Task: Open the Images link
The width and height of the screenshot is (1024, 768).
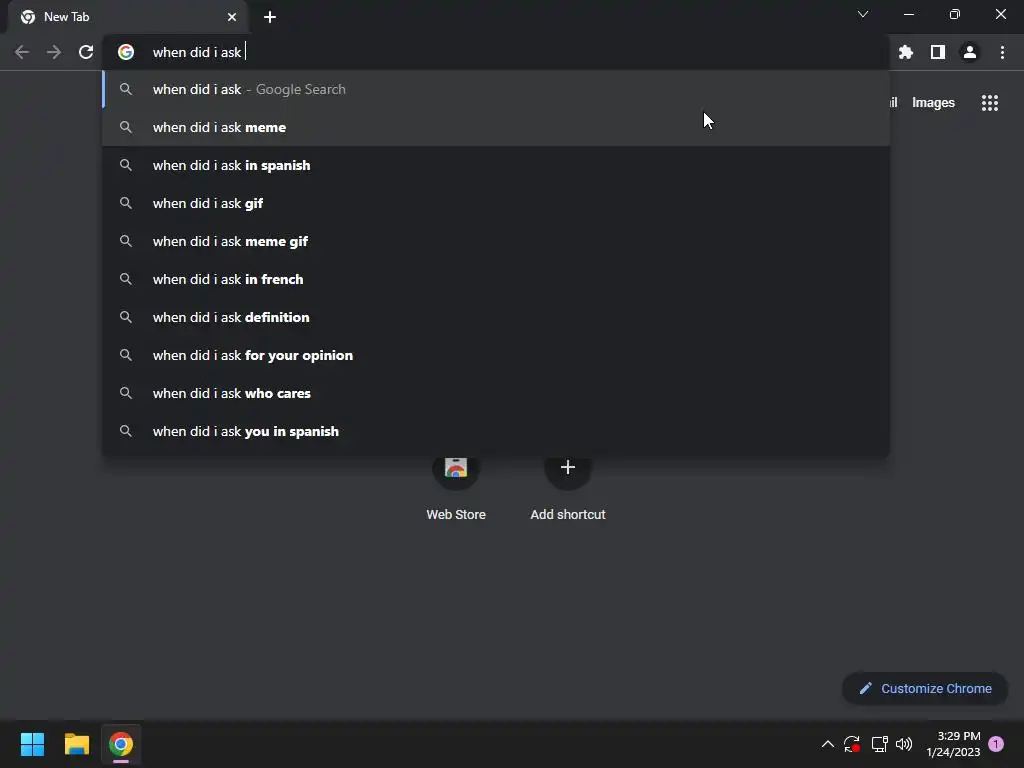Action: (x=933, y=103)
